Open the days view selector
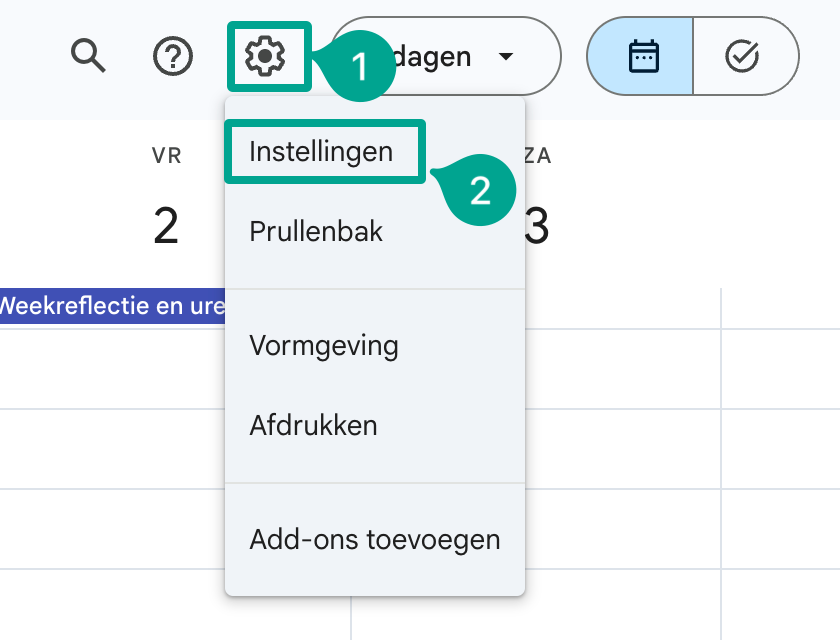The height and width of the screenshot is (640, 840). [x=446, y=56]
